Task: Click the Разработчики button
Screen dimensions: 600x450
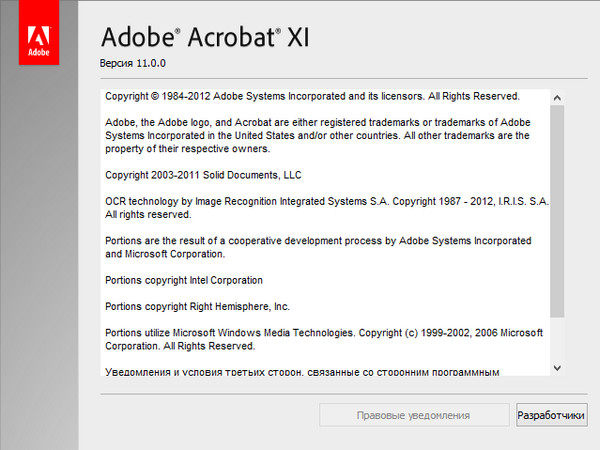Action: pos(551,415)
